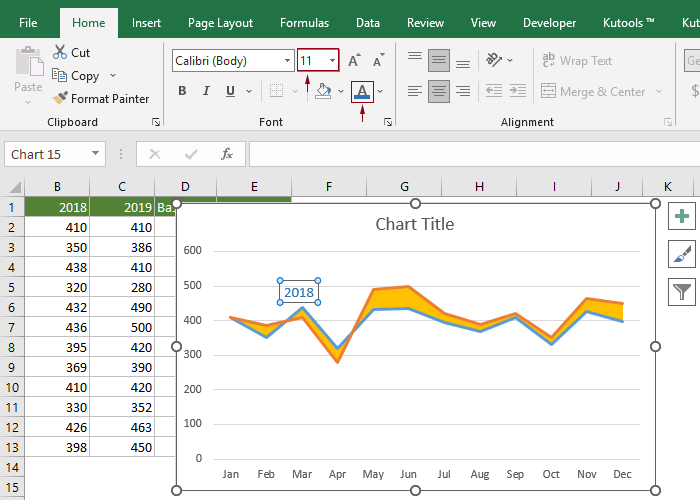The height and width of the screenshot is (500, 700).
Task: Open the Page Layout tab
Action: click(x=220, y=22)
